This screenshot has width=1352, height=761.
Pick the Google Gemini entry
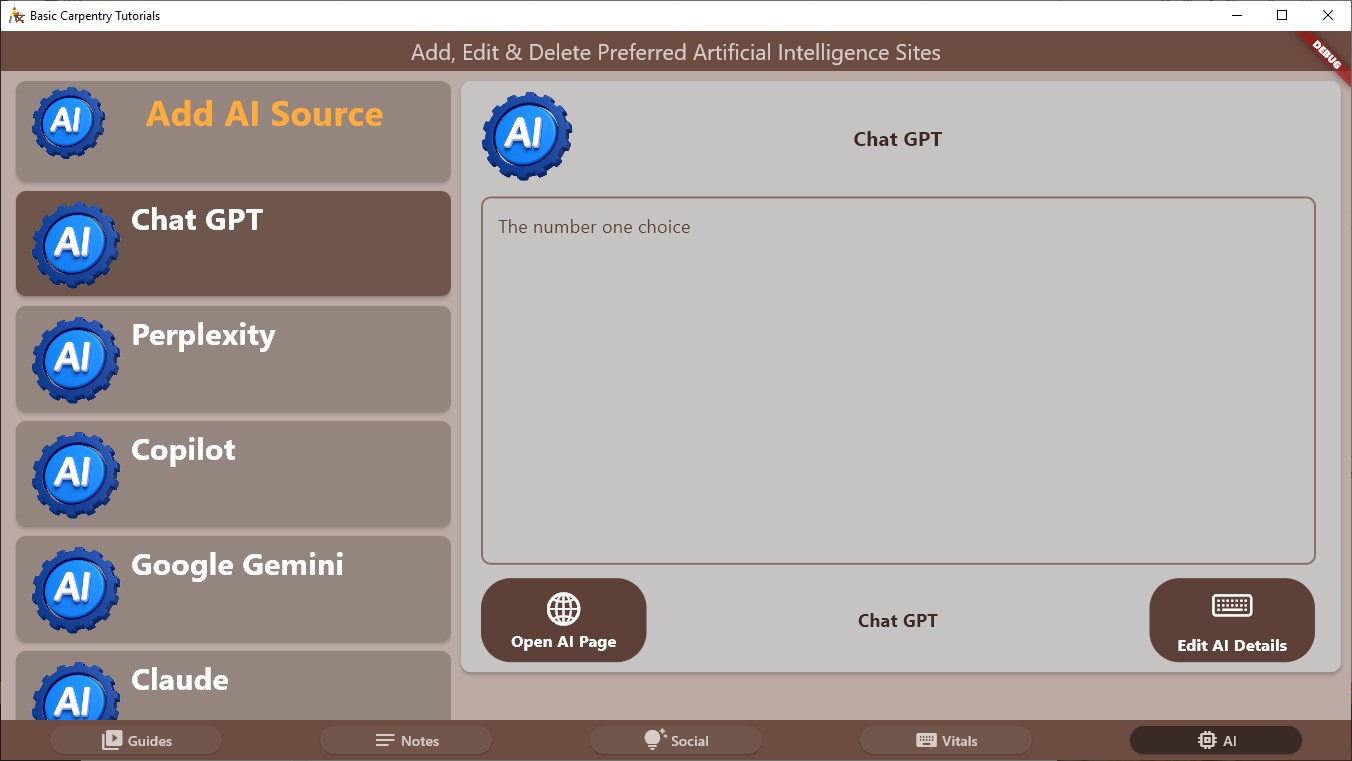click(233, 588)
